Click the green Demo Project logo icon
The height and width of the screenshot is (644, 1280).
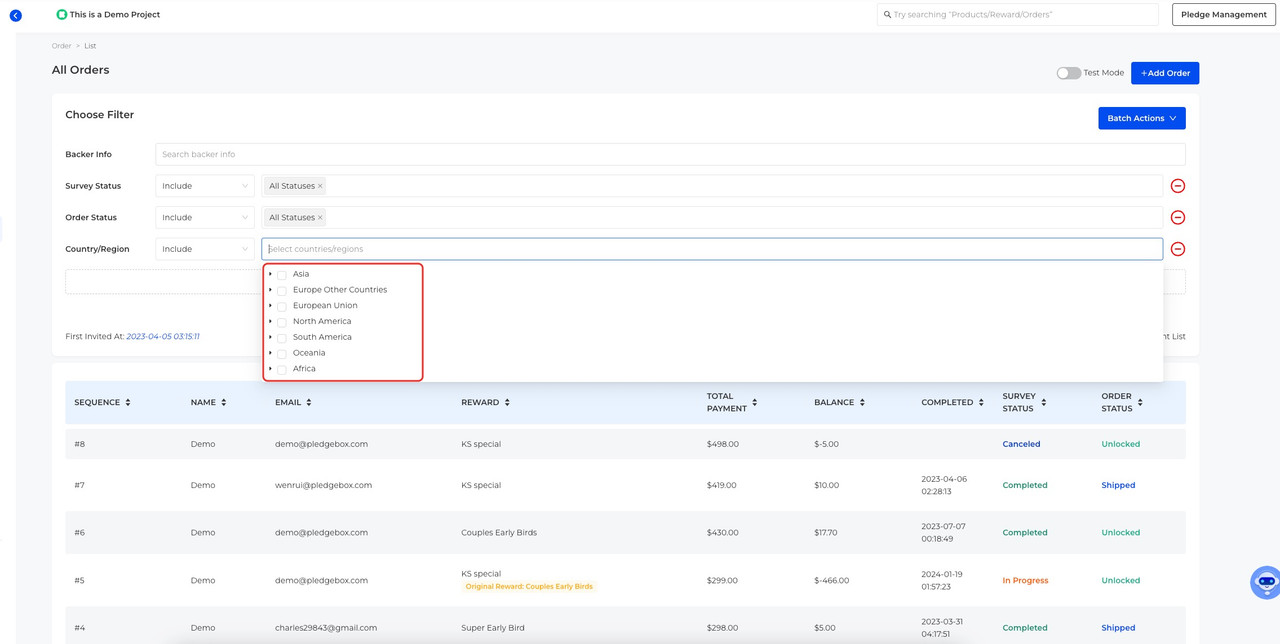[61, 15]
